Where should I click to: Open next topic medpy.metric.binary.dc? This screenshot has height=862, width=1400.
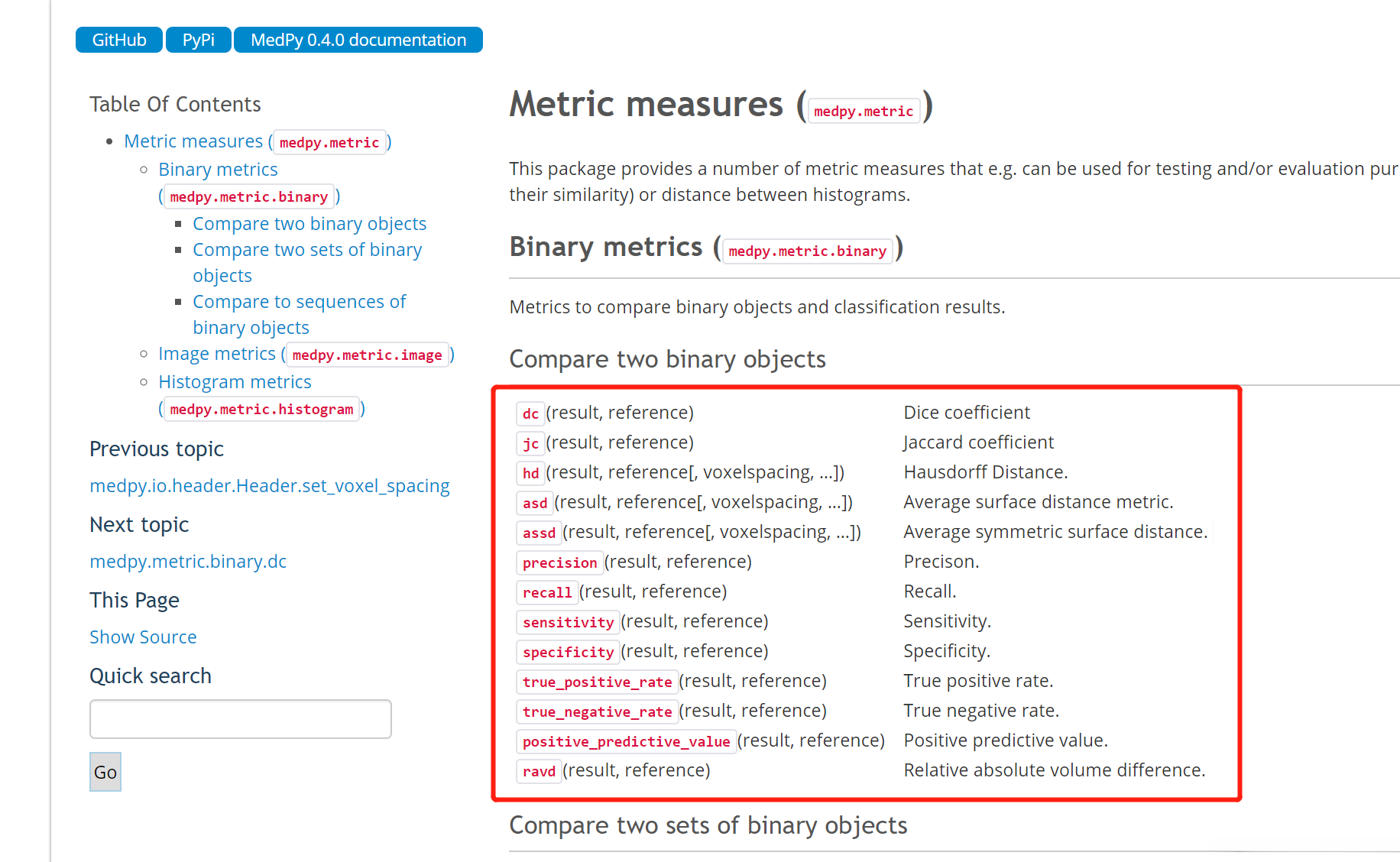(188, 562)
